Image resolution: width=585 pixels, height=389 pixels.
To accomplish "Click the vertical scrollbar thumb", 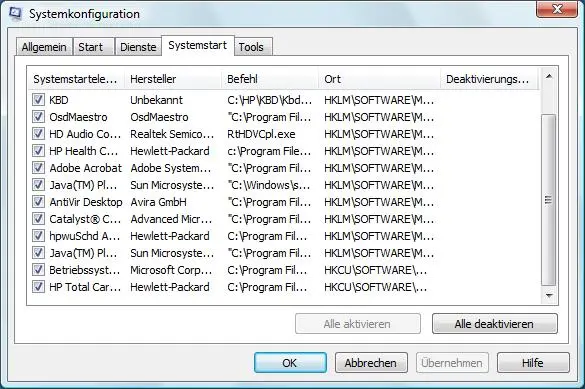I will (548, 200).
